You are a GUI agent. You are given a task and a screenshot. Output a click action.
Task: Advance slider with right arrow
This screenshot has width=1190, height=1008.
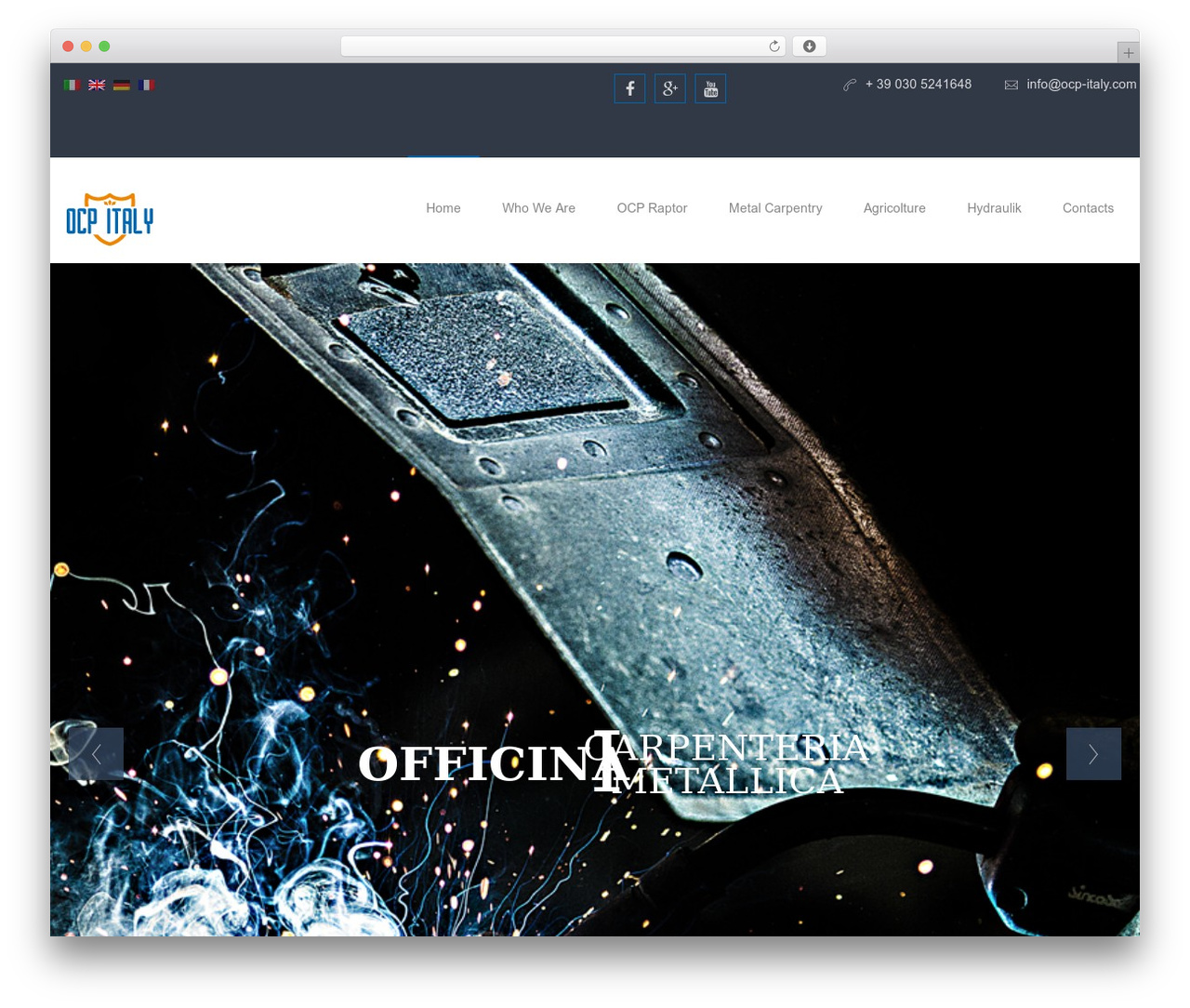click(x=1093, y=754)
